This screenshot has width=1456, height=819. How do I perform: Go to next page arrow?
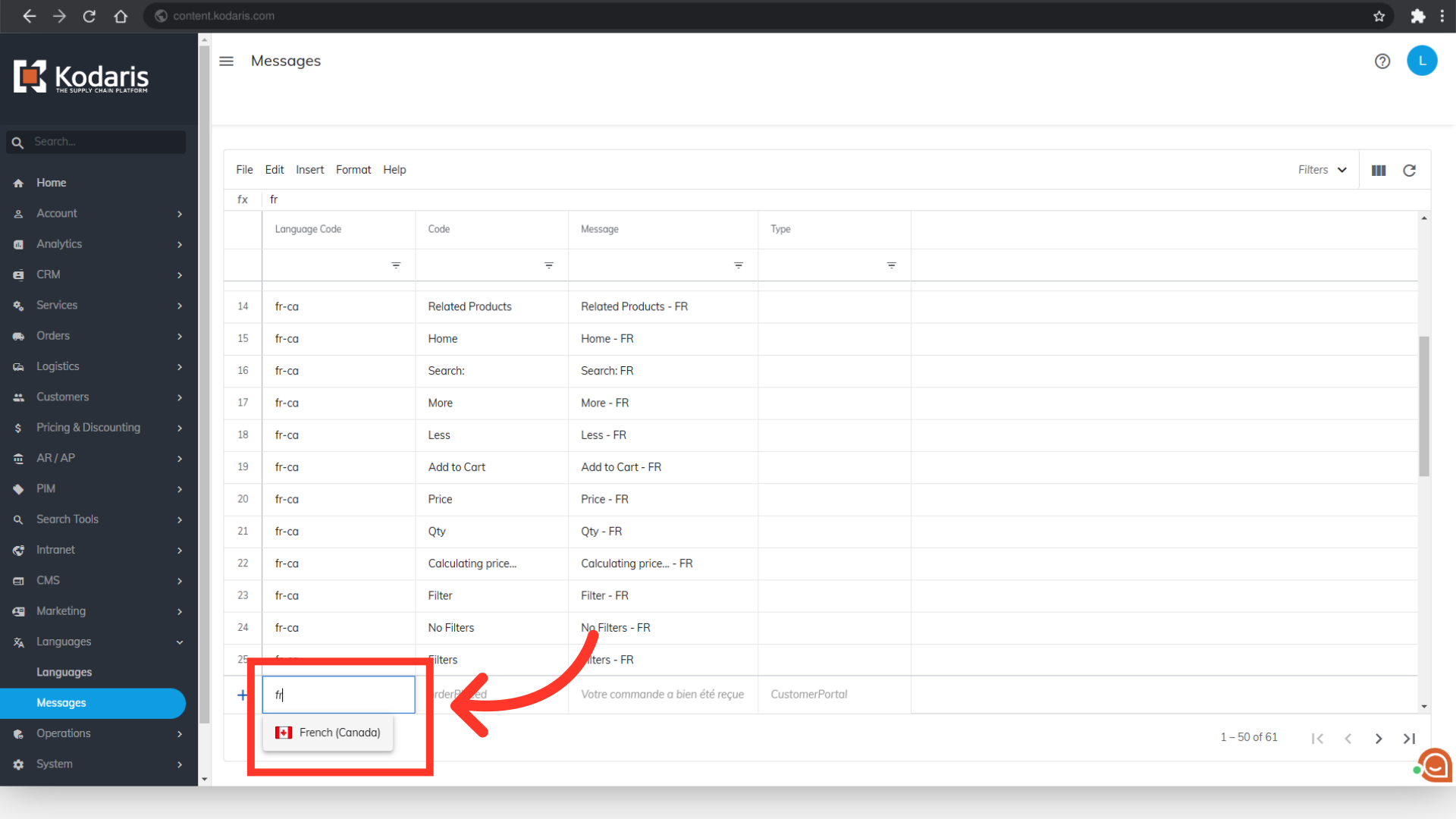click(1379, 739)
